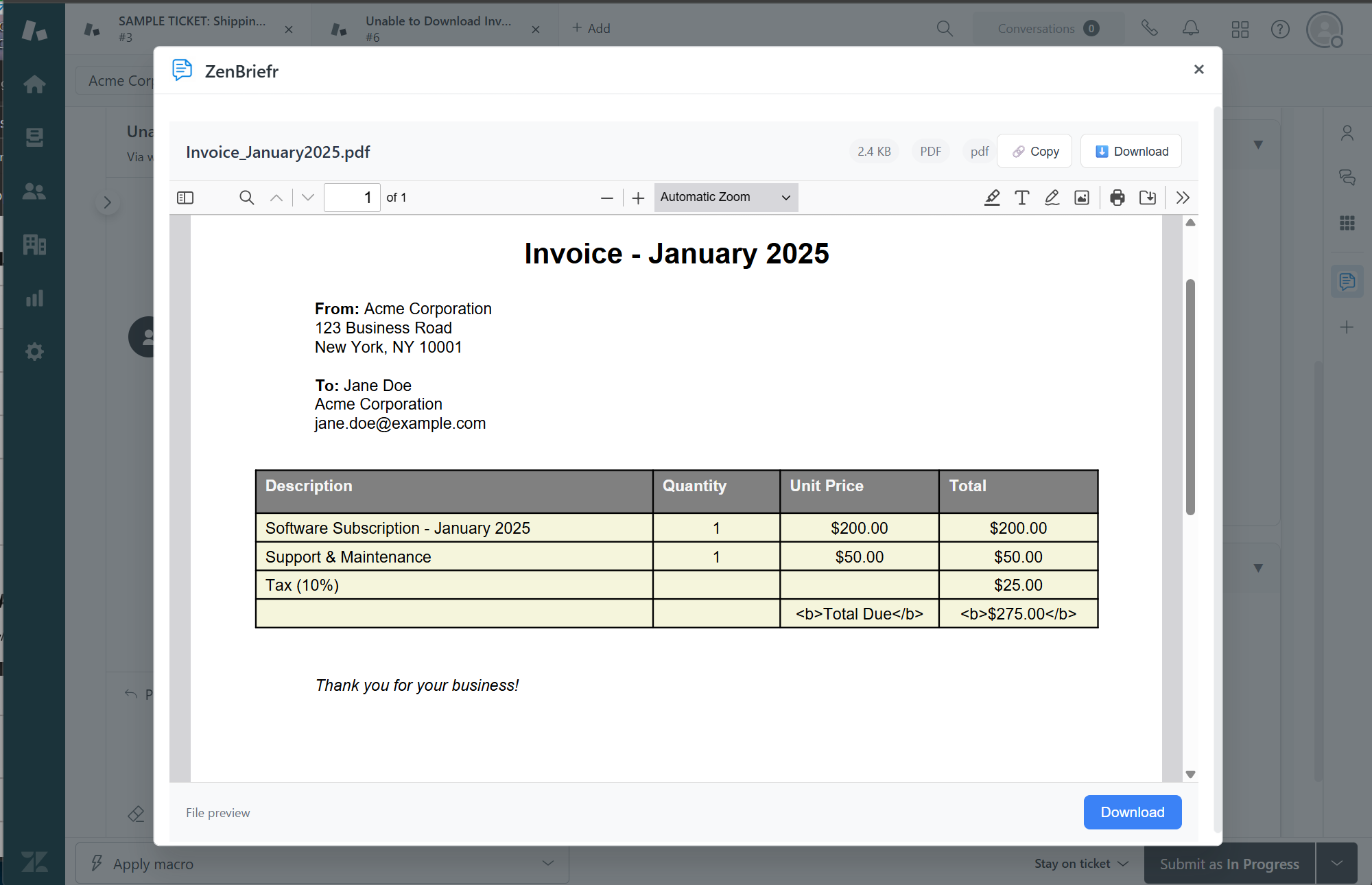Toggle the PDF sidebar panel
The width and height of the screenshot is (1372, 885).
point(185,198)
